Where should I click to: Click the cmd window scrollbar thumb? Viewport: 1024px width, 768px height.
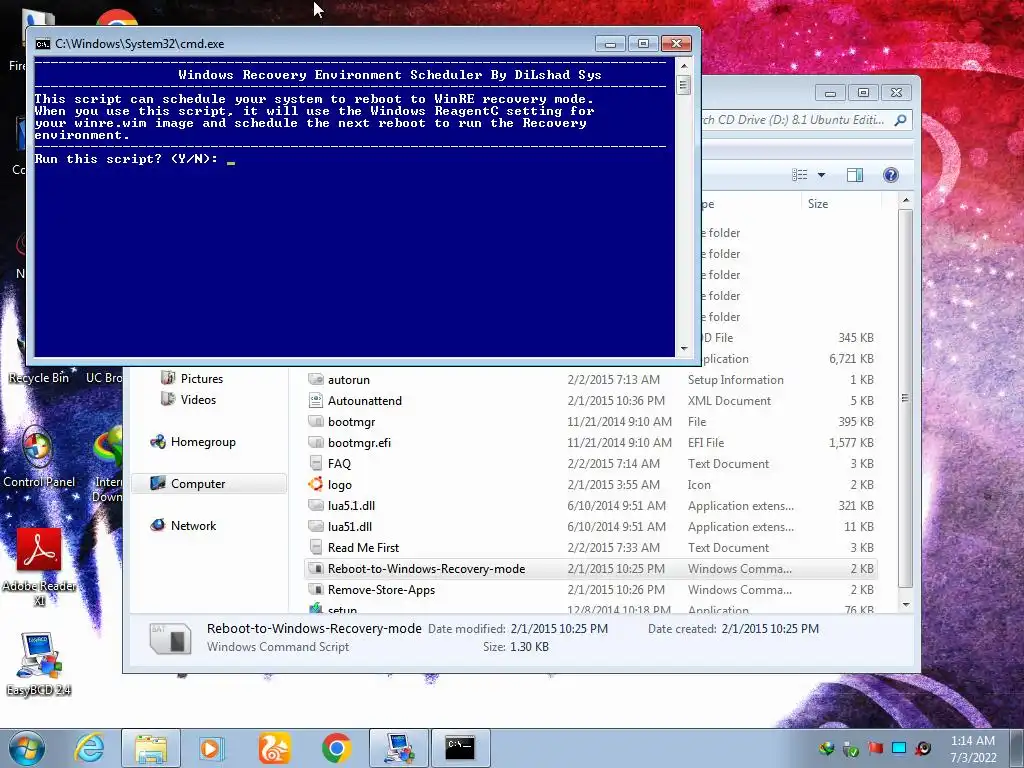684,85
